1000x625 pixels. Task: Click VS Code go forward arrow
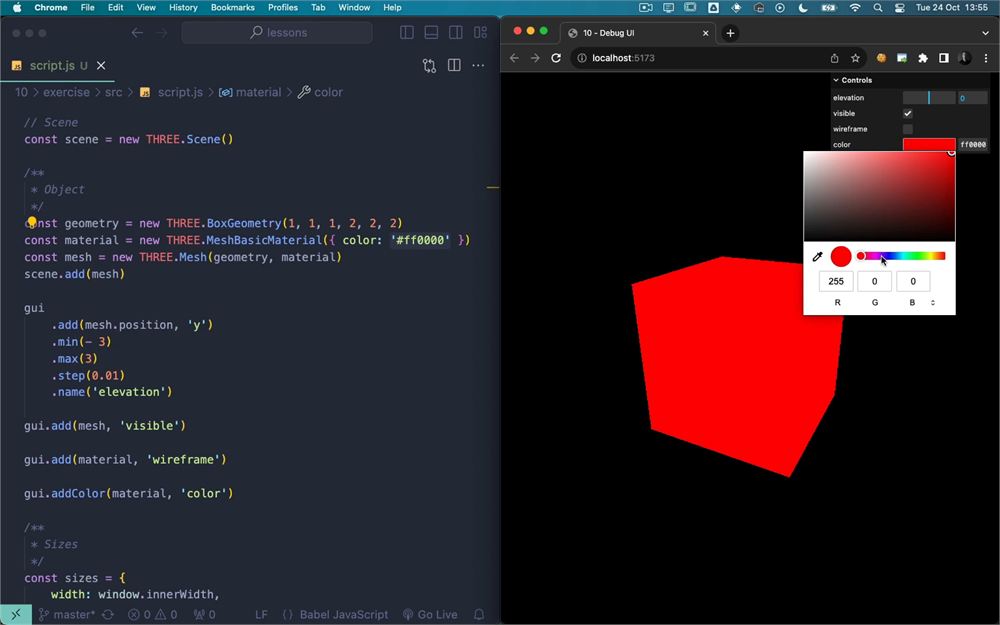click(161, 33)
